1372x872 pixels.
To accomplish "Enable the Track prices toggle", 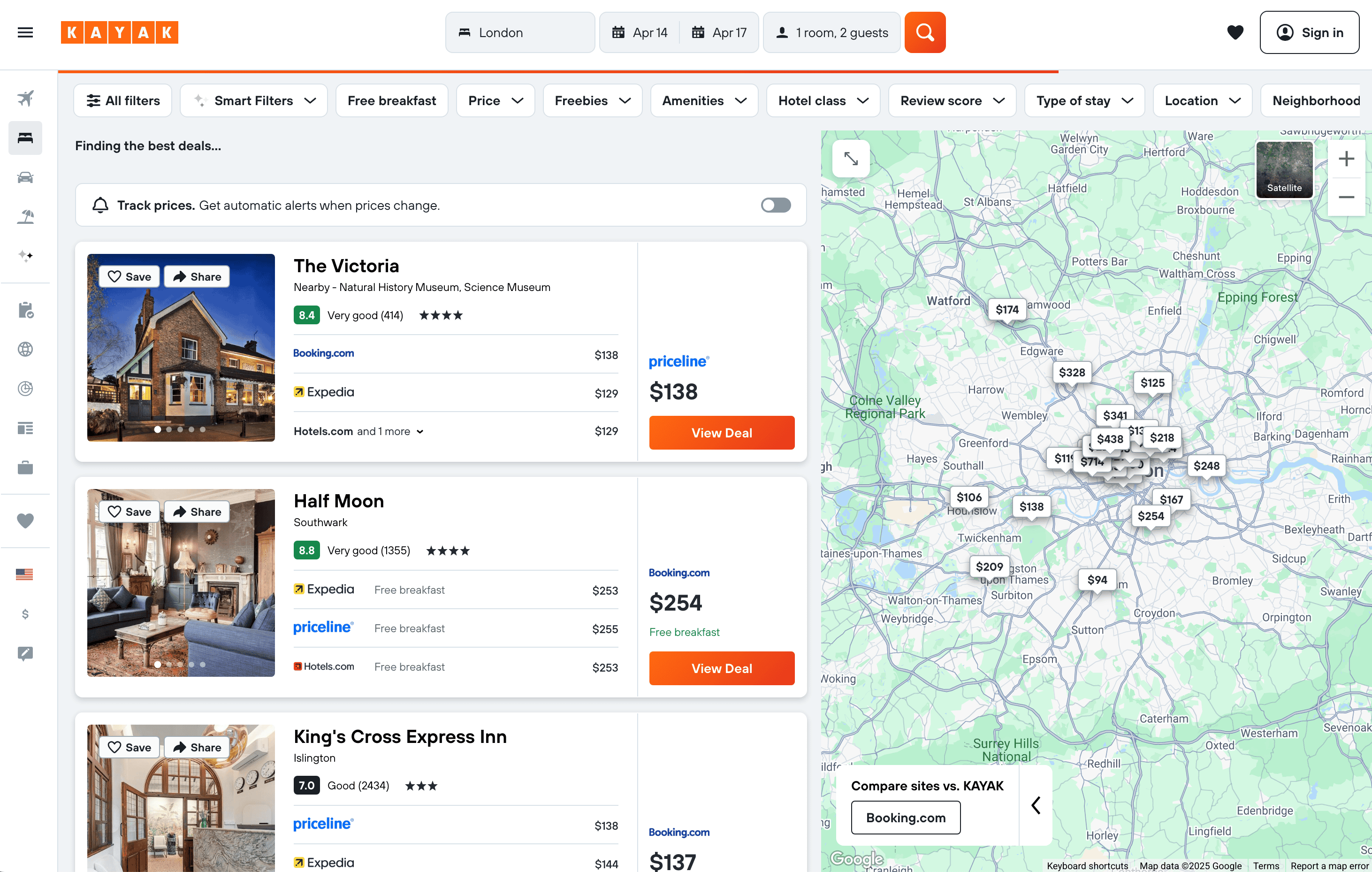I will pyautogui.click(x=776, y=205).
